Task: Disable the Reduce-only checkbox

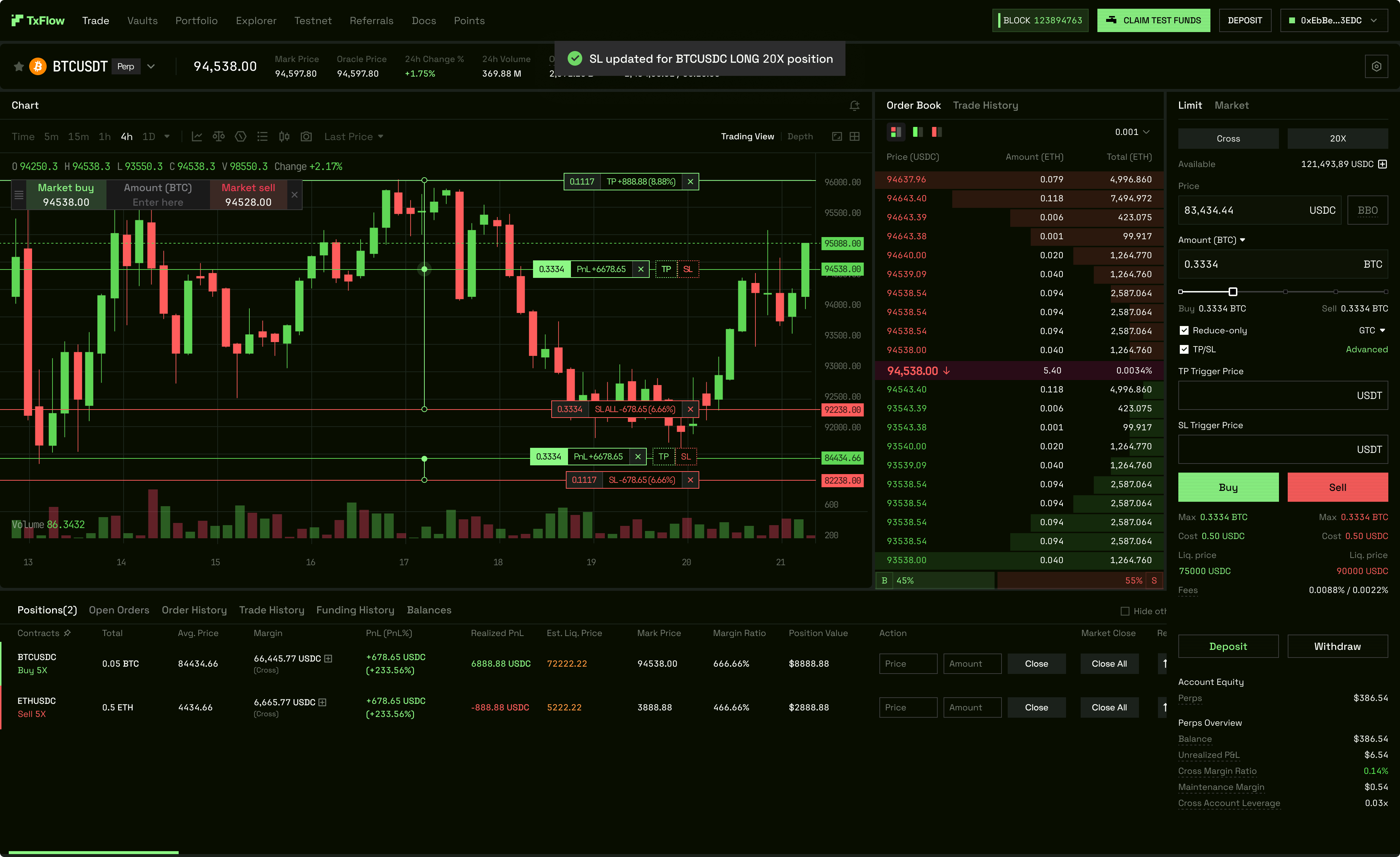Action: pyautogui.click(x=1184, y=330)
